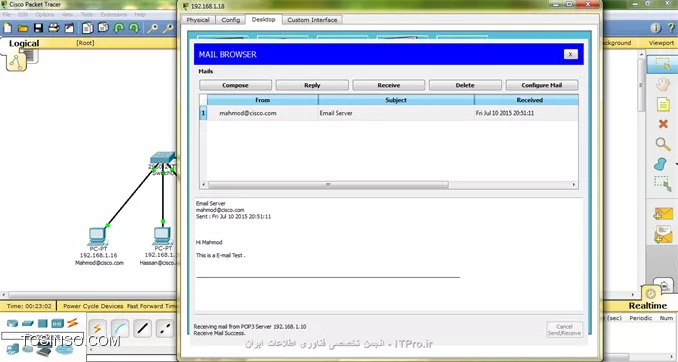Screen dimensions: 678x362
Task: Select the Switches device category icon
Action: [28, 323]
